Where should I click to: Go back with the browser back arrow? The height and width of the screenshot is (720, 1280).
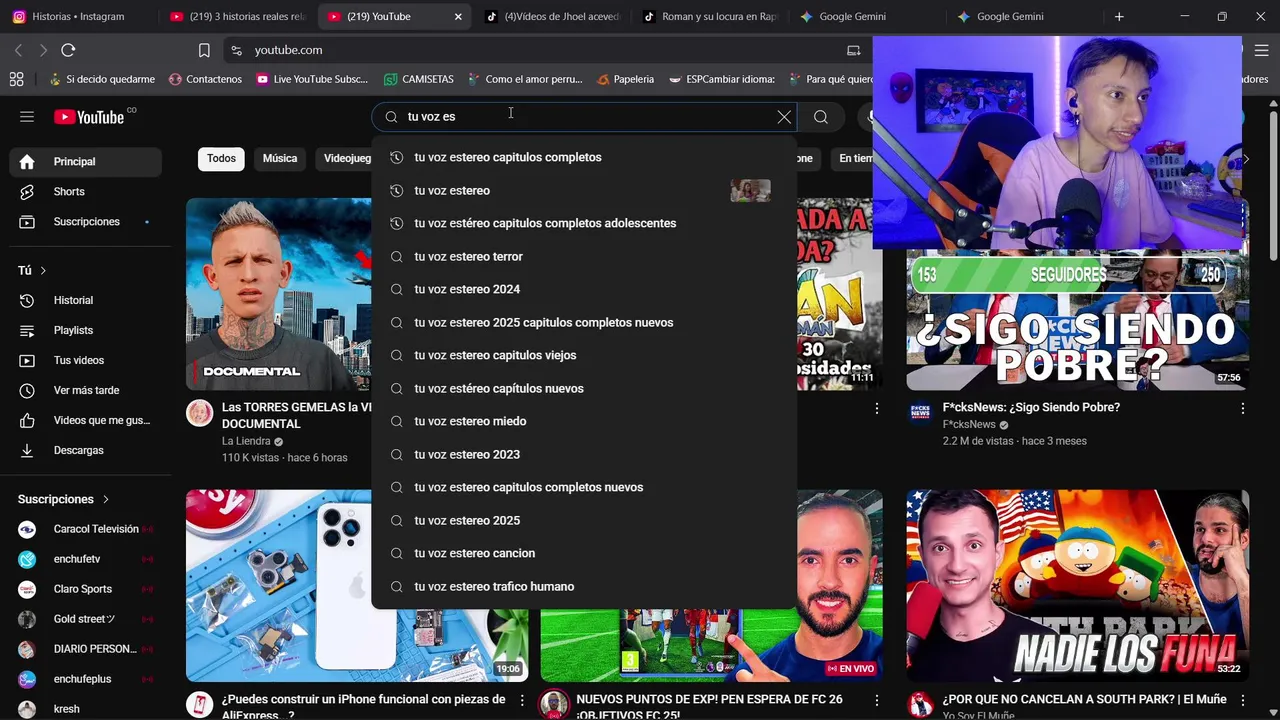tap(18, 50)
